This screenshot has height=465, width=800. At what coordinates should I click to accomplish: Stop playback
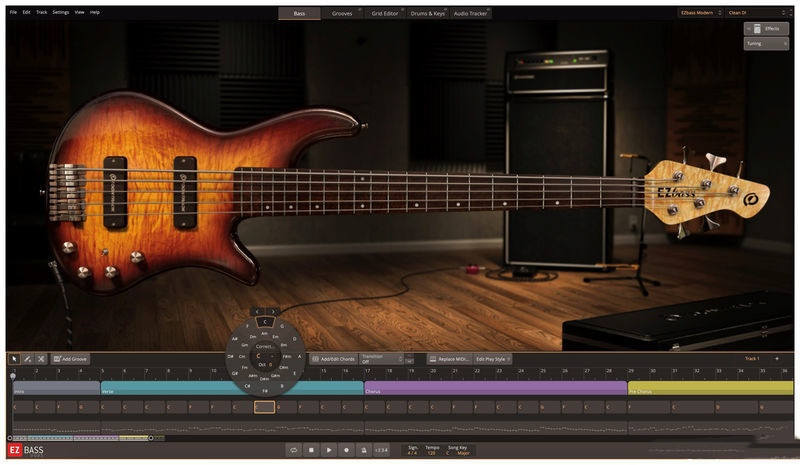311,450
